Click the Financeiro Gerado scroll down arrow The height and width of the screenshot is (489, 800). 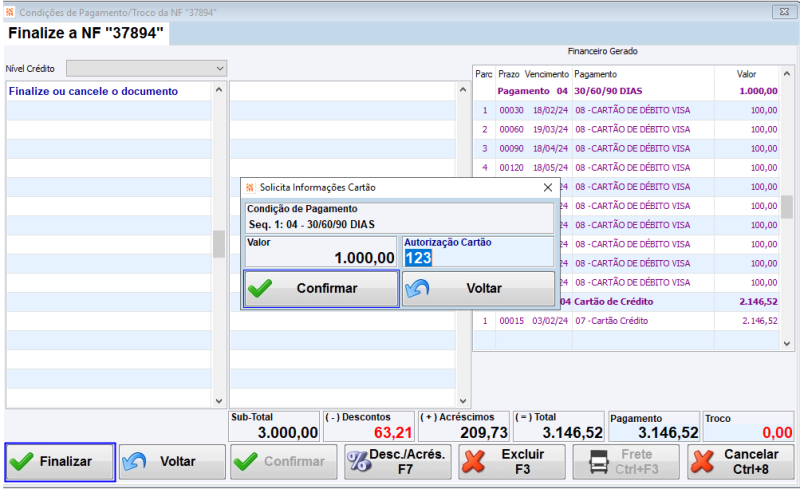[x=787, y=344]
